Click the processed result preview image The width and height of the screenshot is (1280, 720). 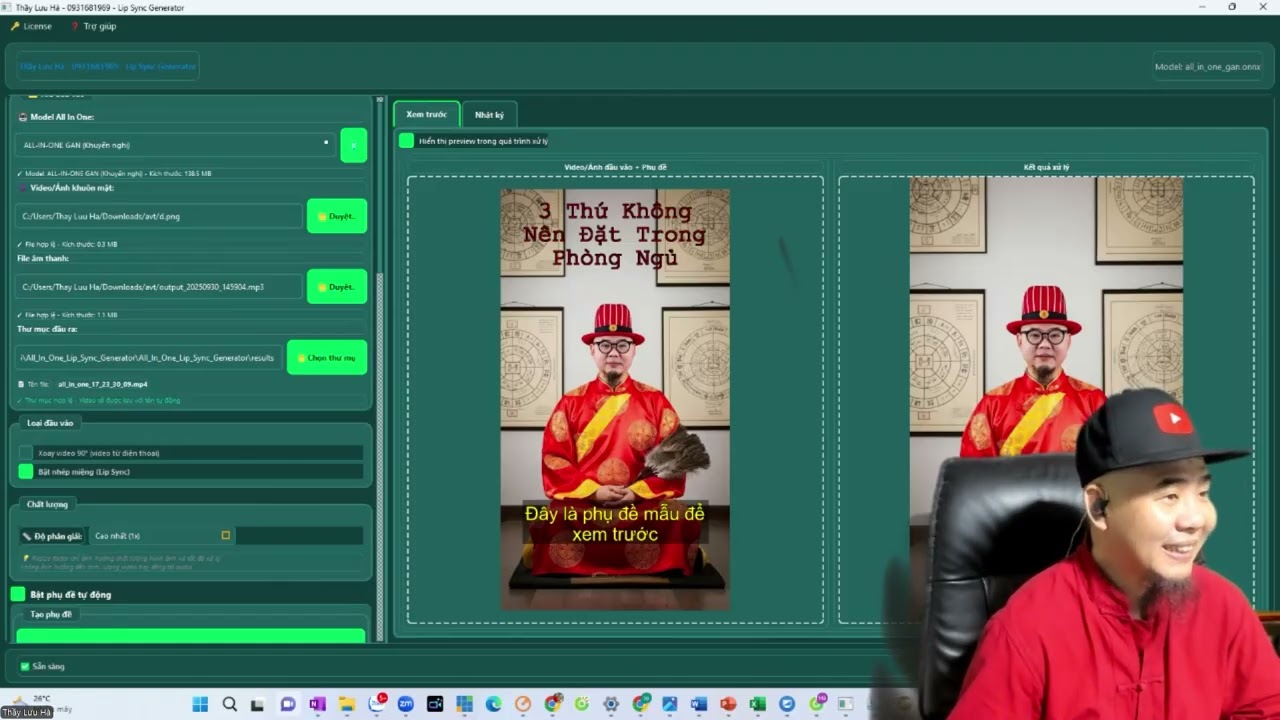(x=1046, y=400)
